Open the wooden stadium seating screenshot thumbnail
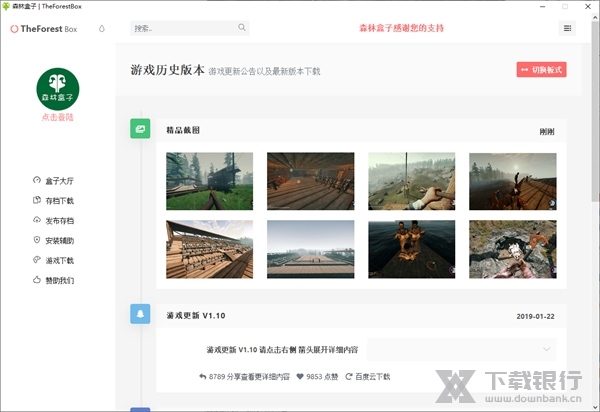Screen dimensions: 600x412 (209, 249)
